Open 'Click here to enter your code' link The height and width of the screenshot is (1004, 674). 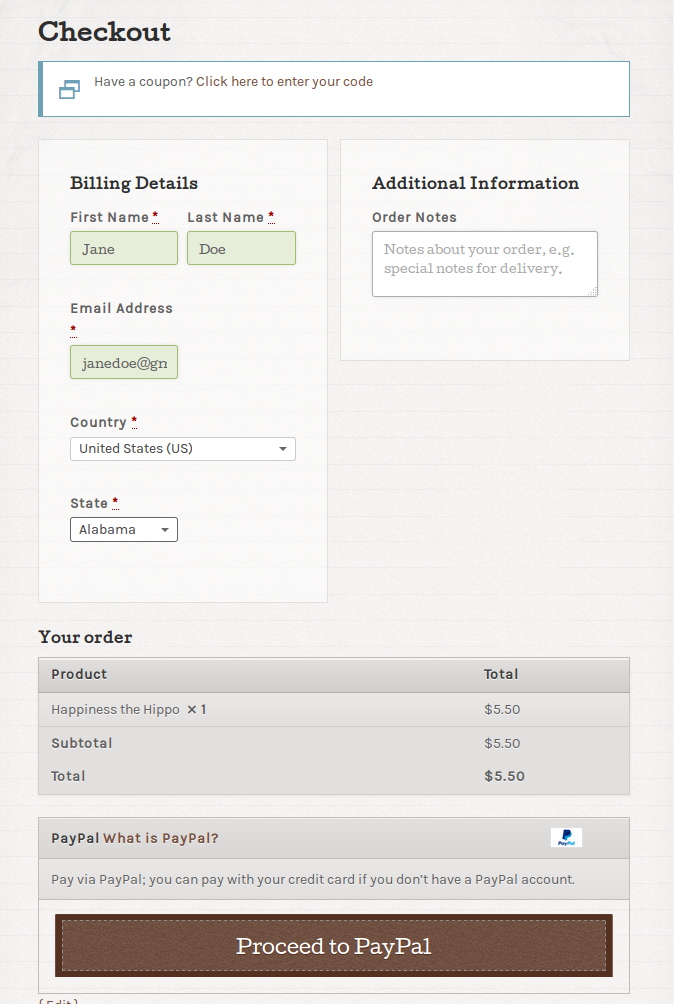pyautogui.click(x=284, y=82)
